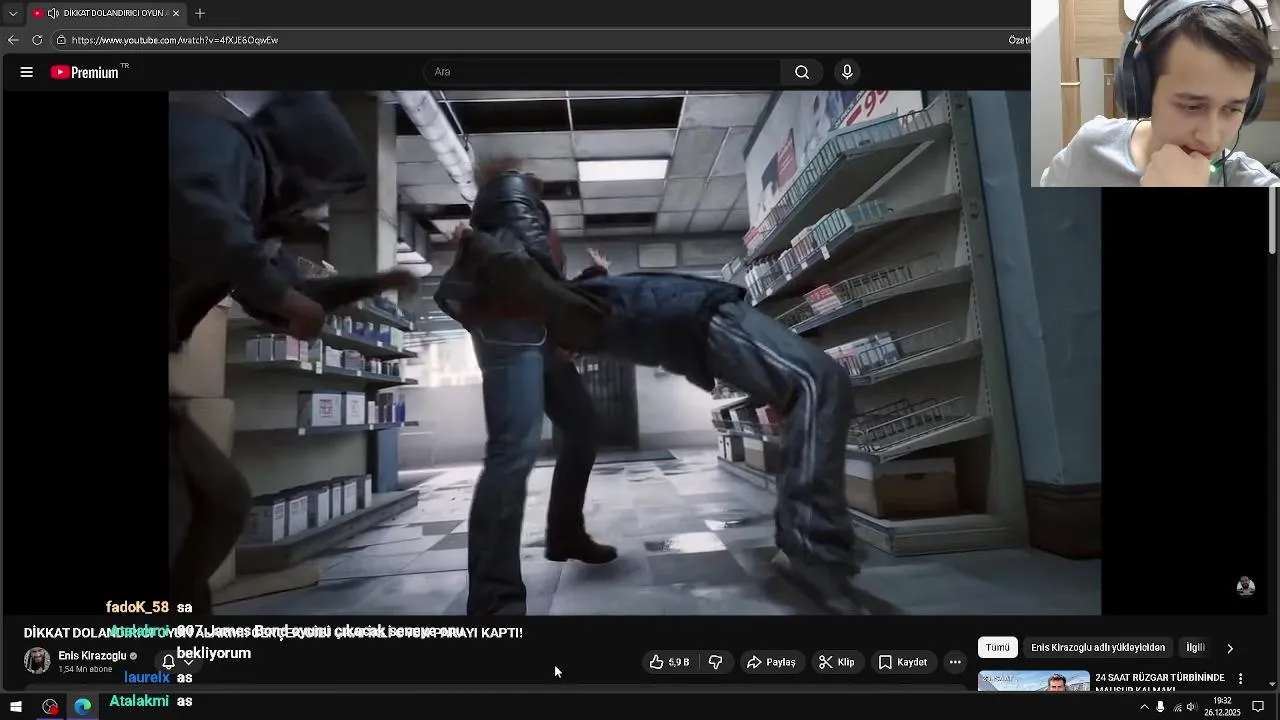Click the video player to pause

tap(635, 352)
